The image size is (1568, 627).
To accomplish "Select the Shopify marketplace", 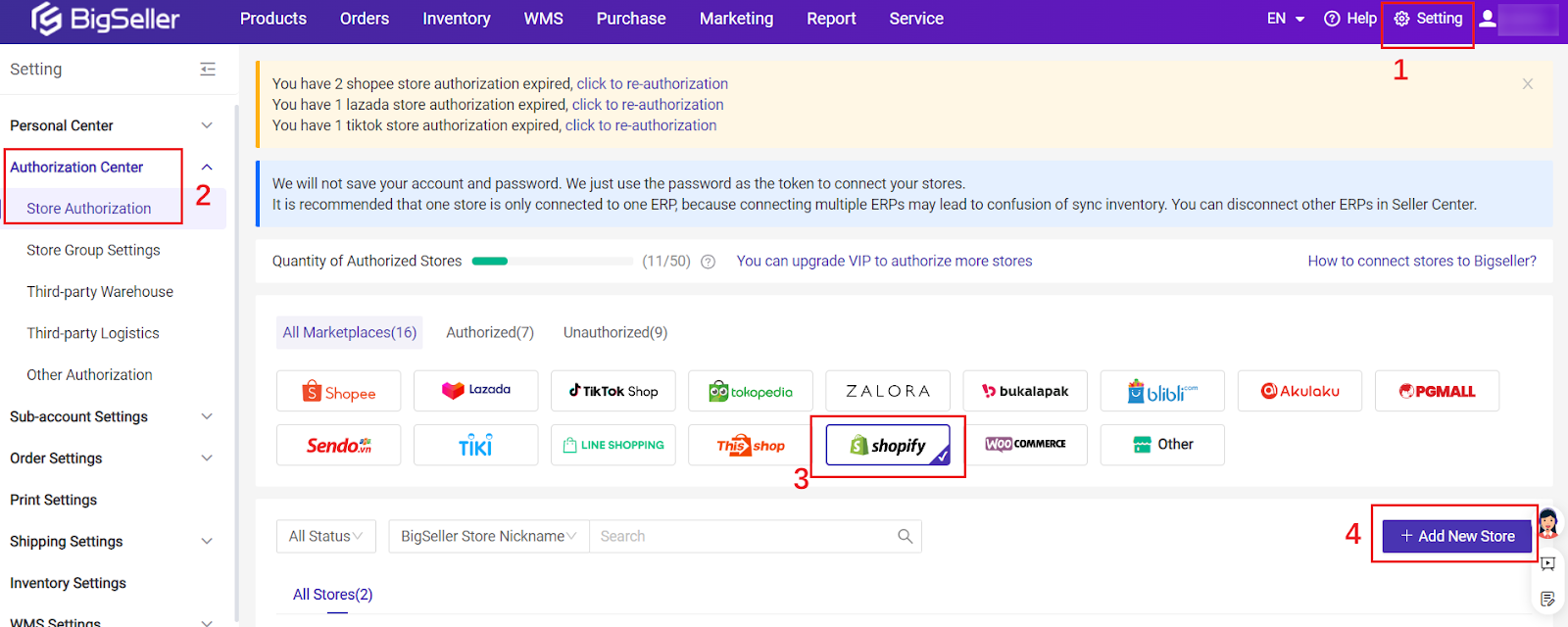I will (888, 445).
